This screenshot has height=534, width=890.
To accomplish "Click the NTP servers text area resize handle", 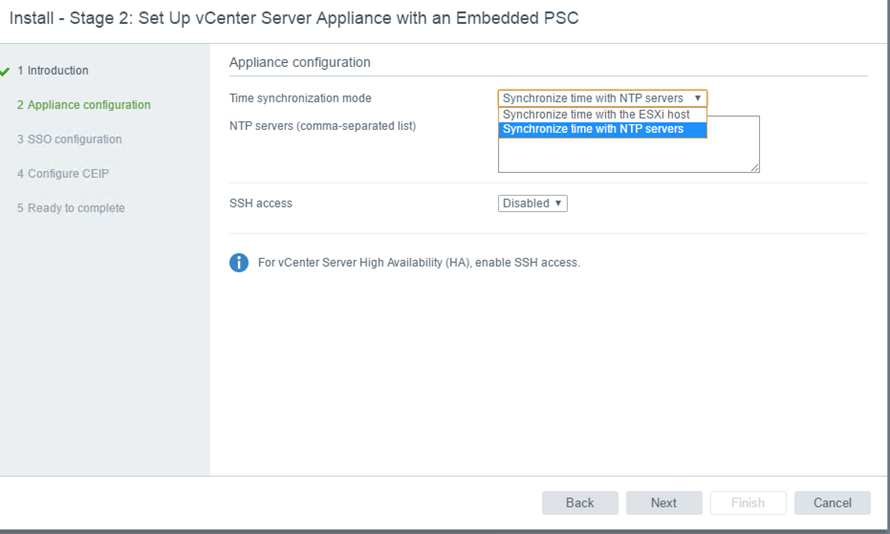I will [x=755, y=168].
